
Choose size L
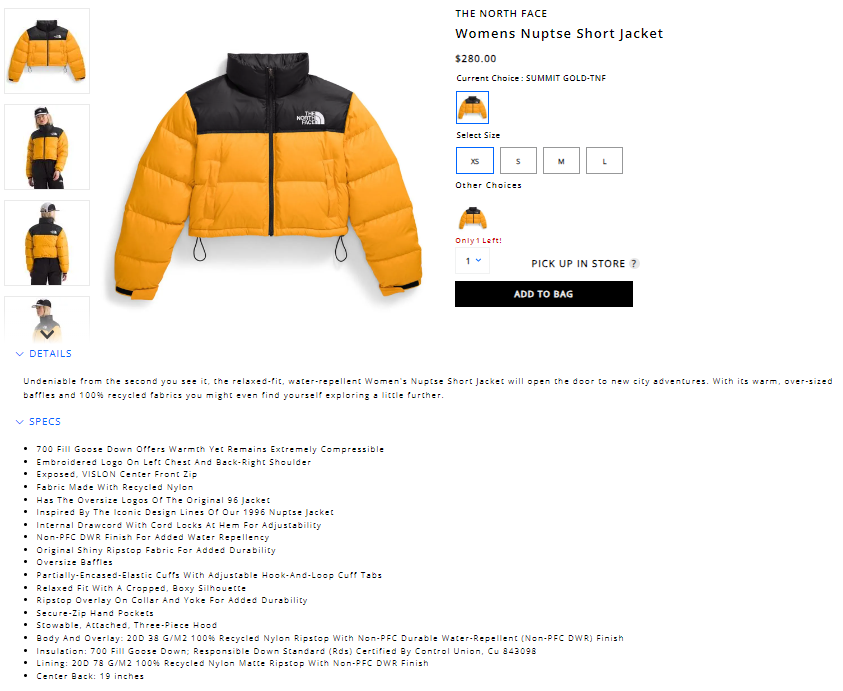click(604, 161)
